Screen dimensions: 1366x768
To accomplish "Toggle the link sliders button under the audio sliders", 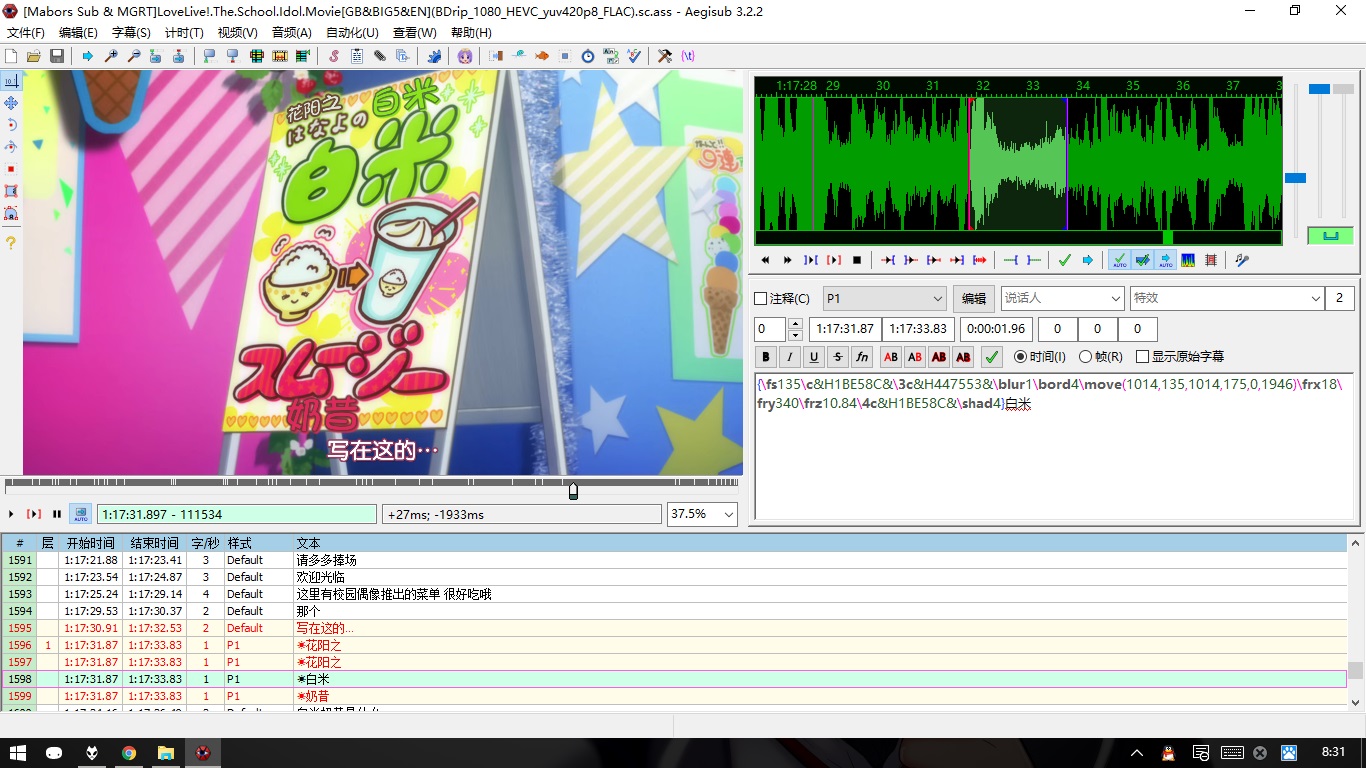I will click(1330, 236).
